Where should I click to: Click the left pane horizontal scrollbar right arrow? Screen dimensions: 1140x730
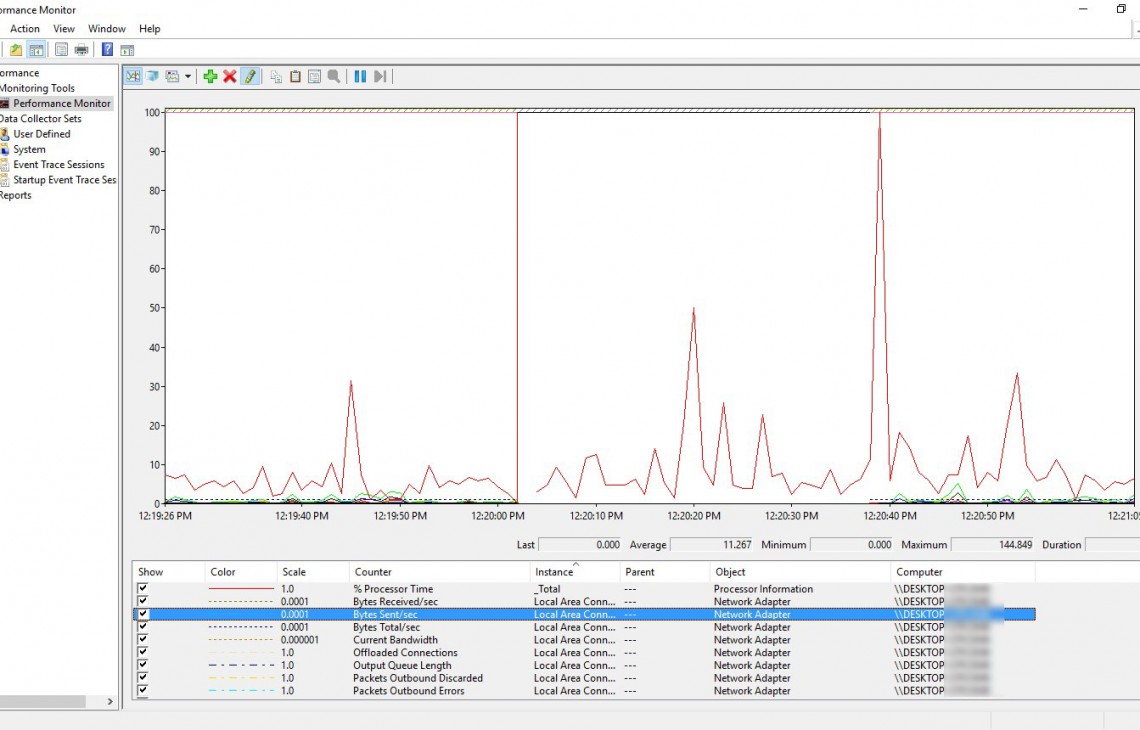click(110, 702)
